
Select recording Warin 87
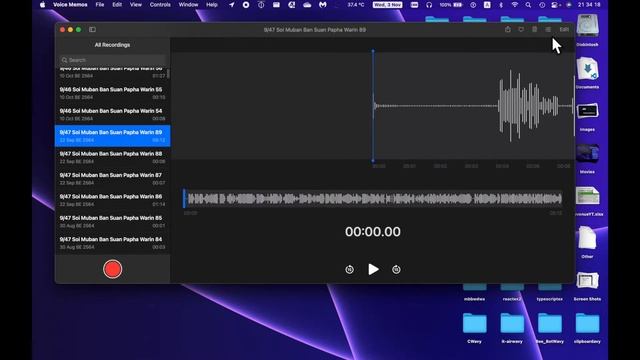pyautogui.click(x=112, y=179)
